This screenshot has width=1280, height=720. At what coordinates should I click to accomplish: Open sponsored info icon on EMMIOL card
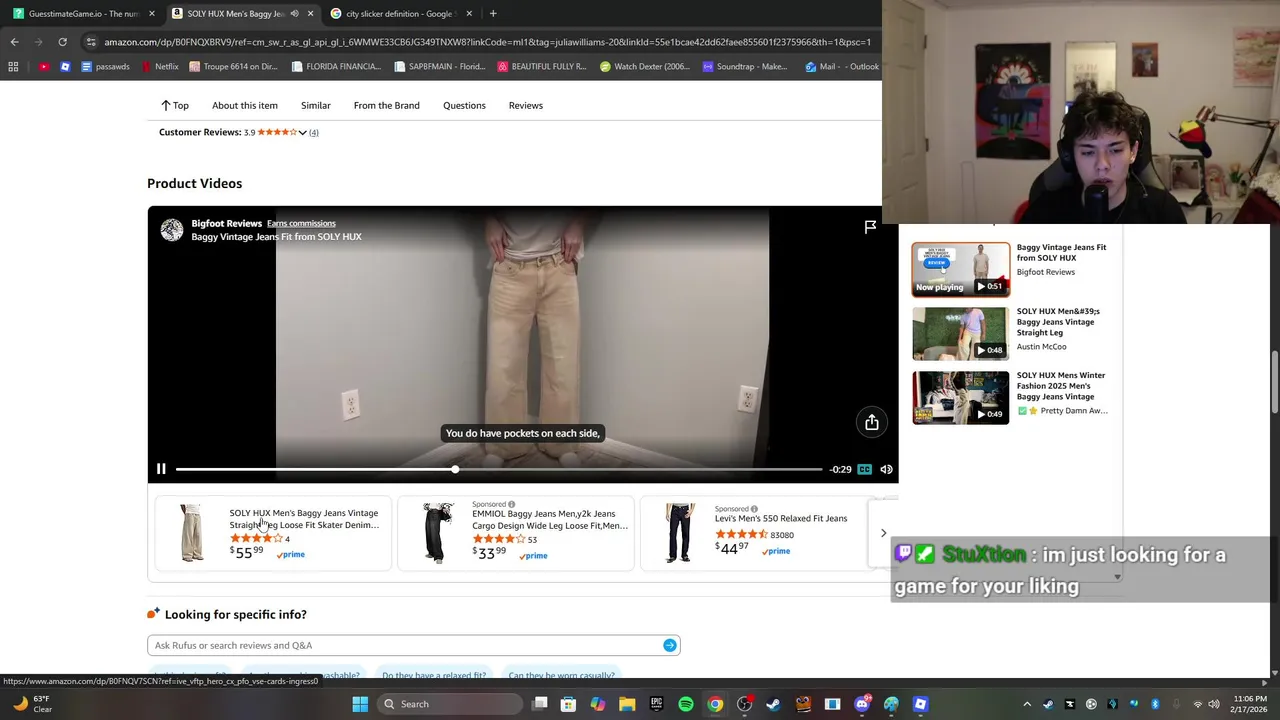tap(511, 505)
